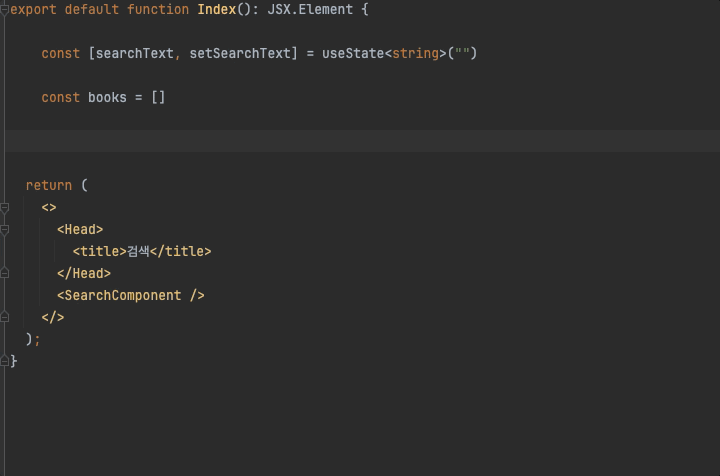Click the return keyword
720x476 pixels.
click(49, 186)
